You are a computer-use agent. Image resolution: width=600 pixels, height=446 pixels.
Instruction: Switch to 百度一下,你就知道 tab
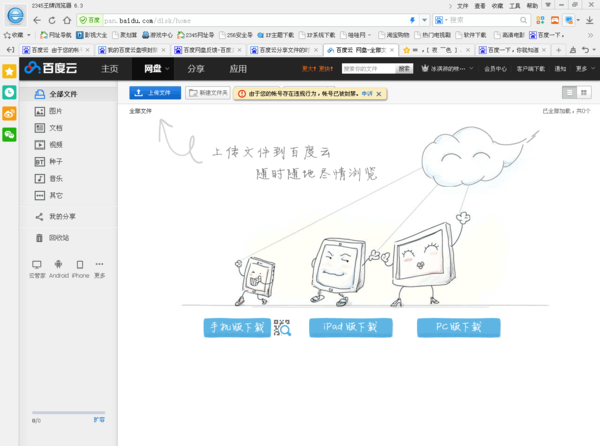pyautogui.click(x=512, y=50)
